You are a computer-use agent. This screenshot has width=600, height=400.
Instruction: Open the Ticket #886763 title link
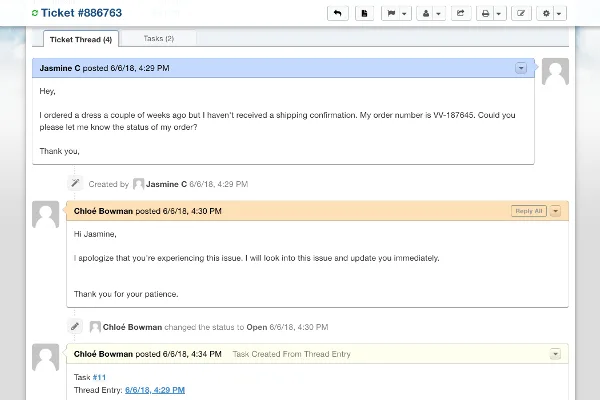(x=81, y=13)
